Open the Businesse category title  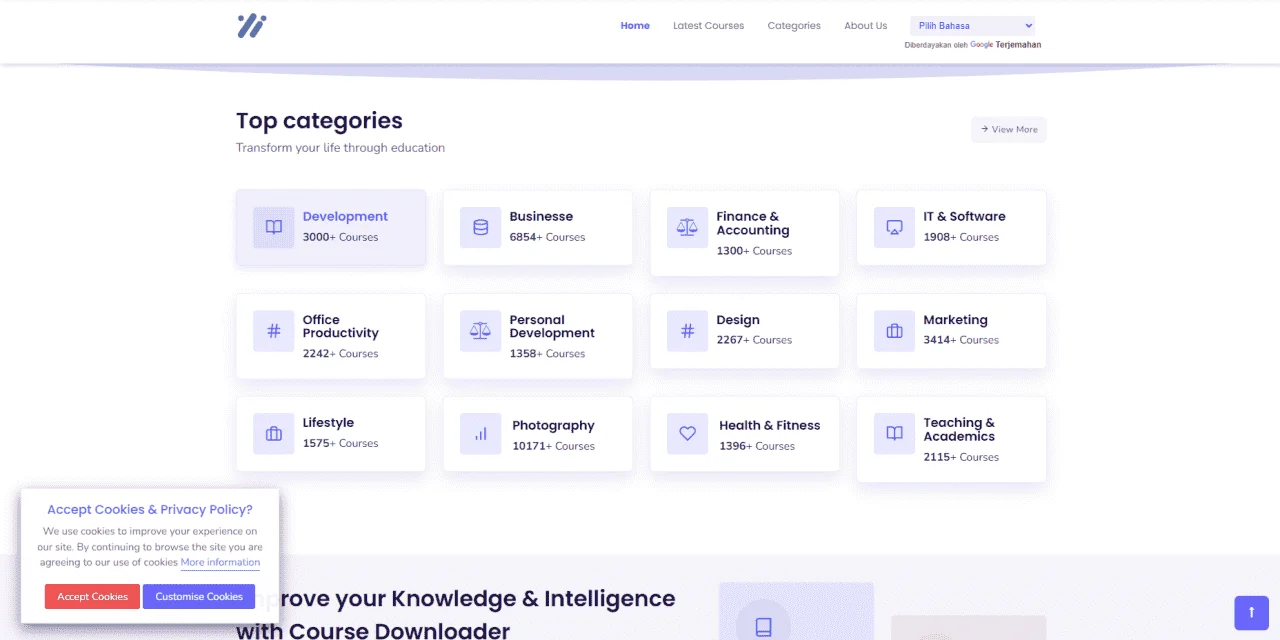541,216
